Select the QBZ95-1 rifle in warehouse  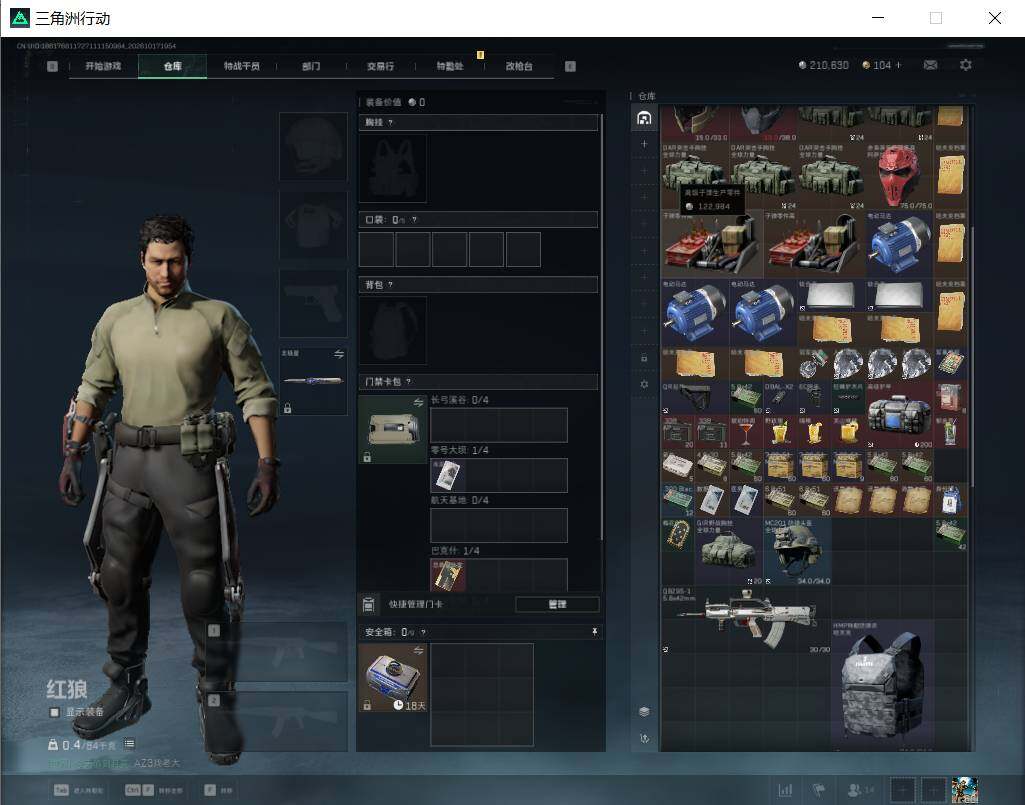[746, 618]
